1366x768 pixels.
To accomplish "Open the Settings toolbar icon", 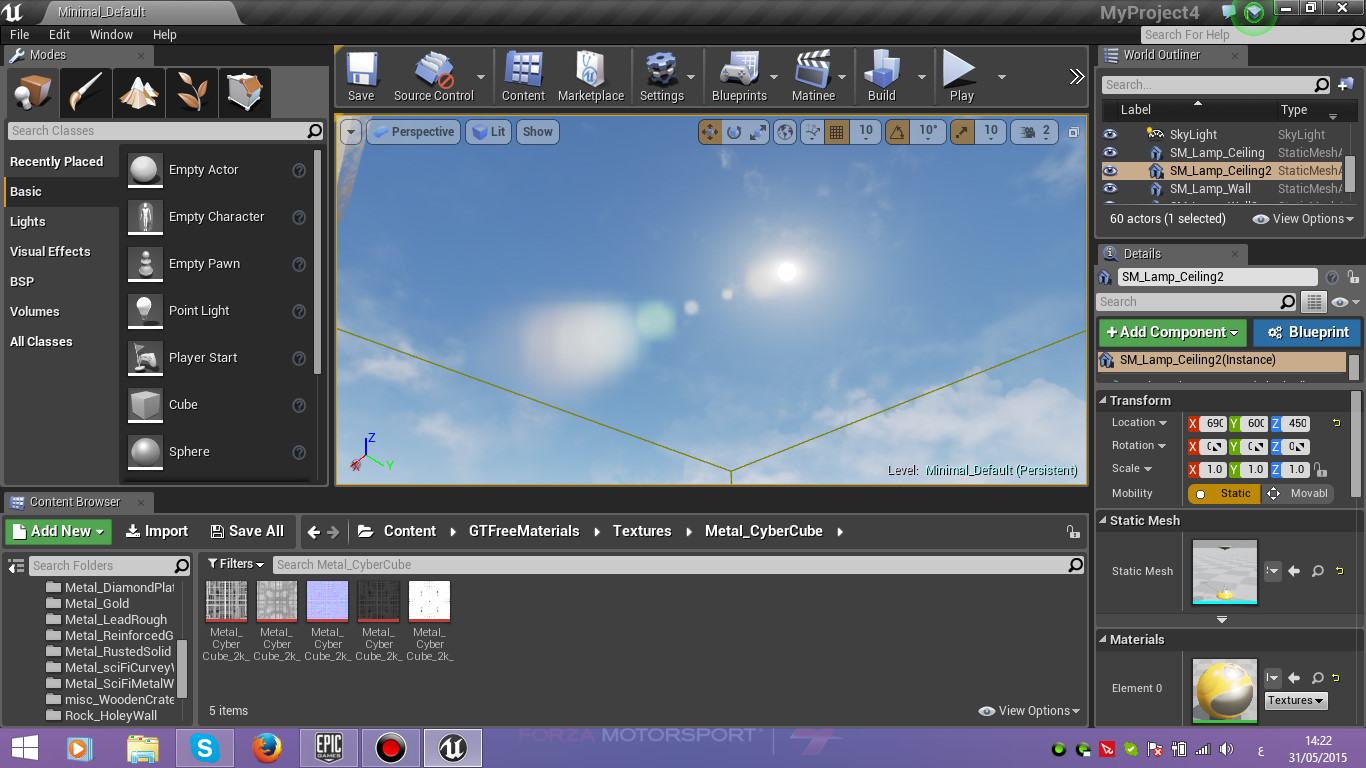I will click(x=661, y=76).
